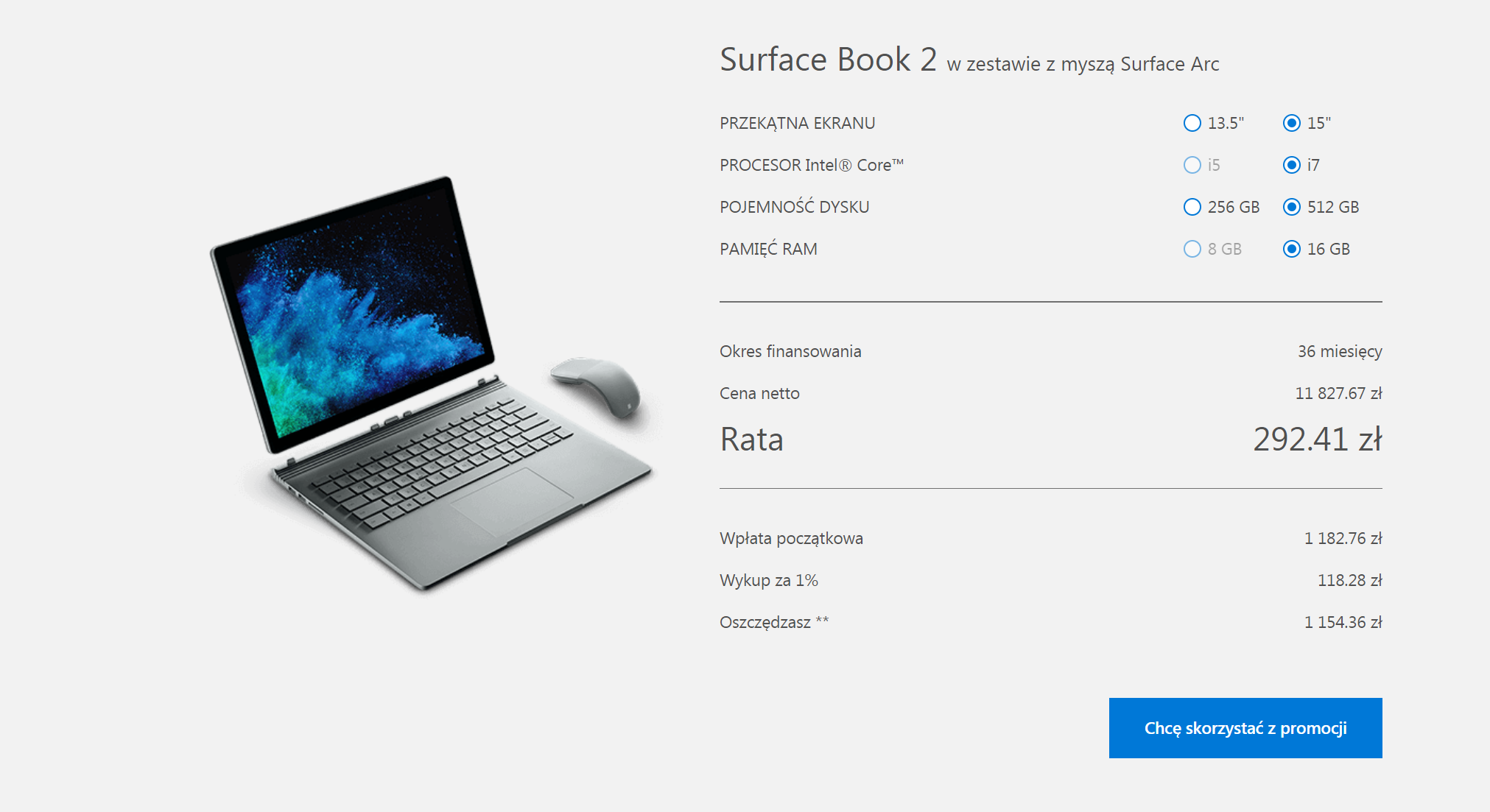Image resolution: width=1490 pixels, height=812 pixels.
Task: Click the Wykup za 1% label
Action: pyautogui.click(x=769, y=580)
